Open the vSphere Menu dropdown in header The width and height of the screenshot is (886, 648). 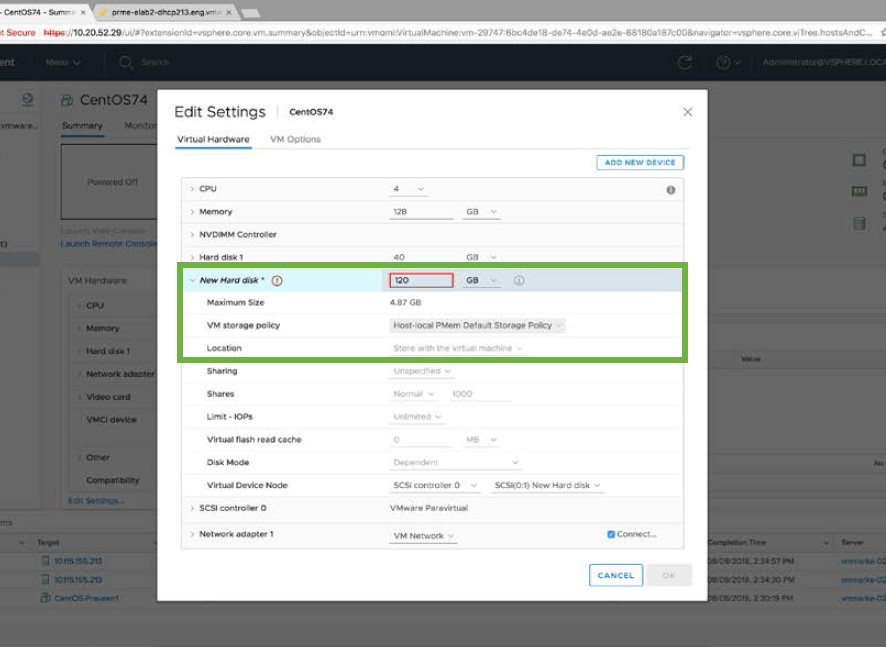tap(63, 62)
